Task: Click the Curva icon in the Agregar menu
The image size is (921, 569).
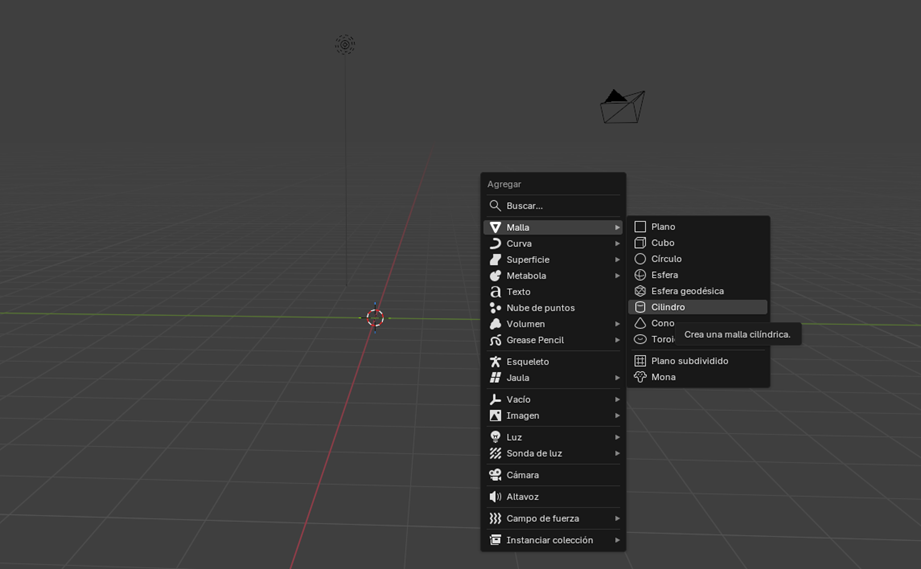Action: click(495, 243)
